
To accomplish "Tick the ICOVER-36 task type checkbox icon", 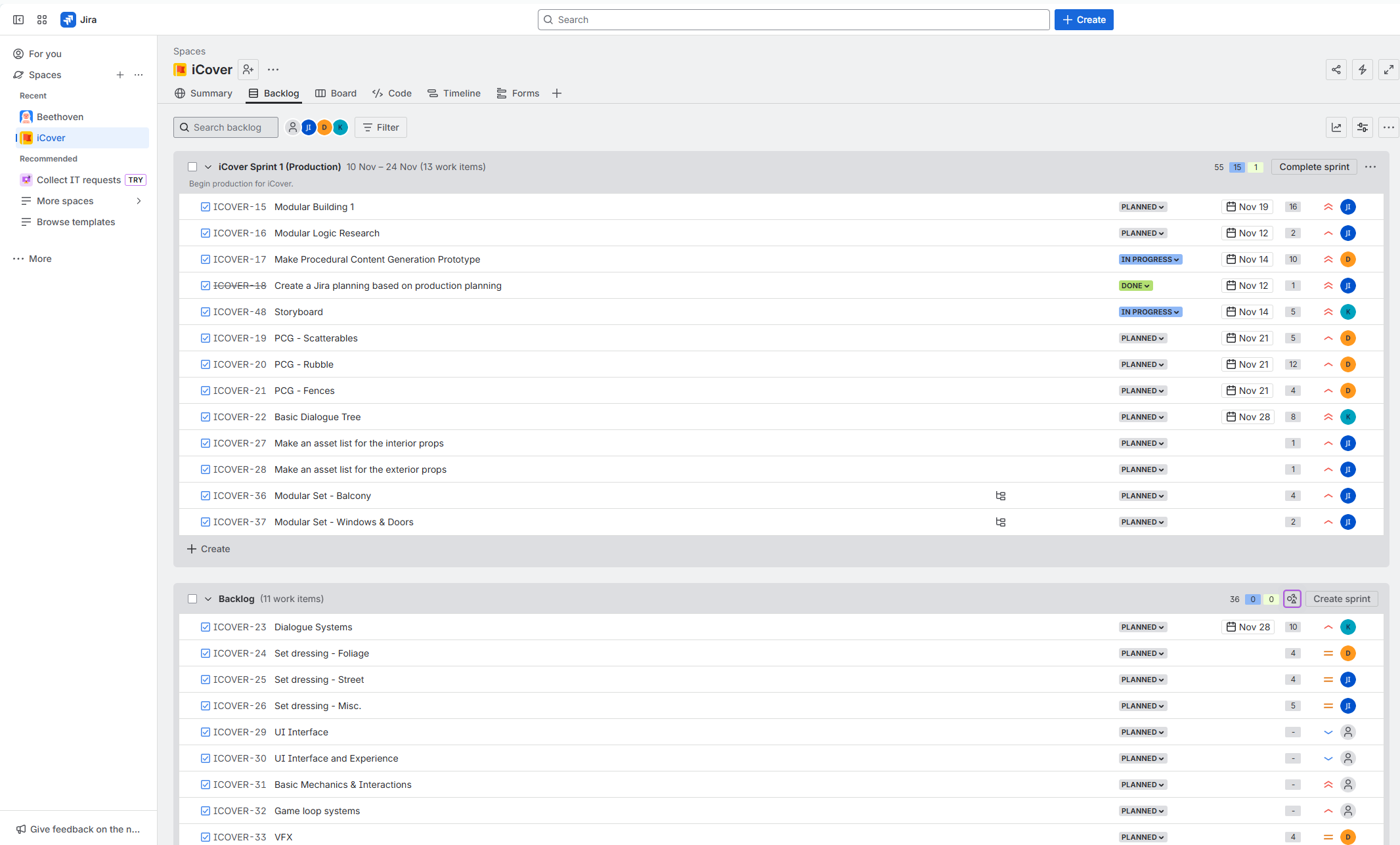I will click(x=206, y=496).
